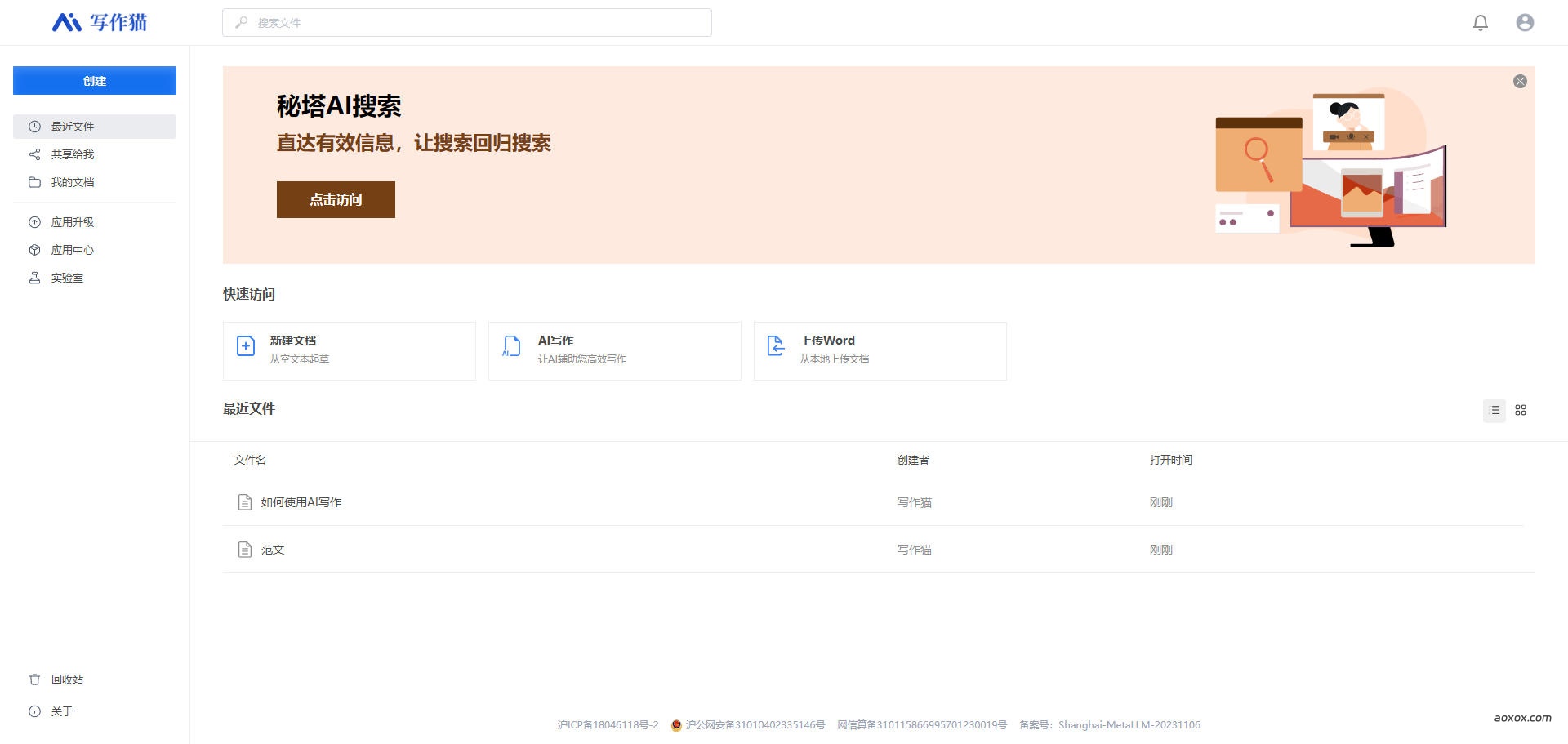
Task: Open the document named 范文
Action: click(x=273, y=549)
